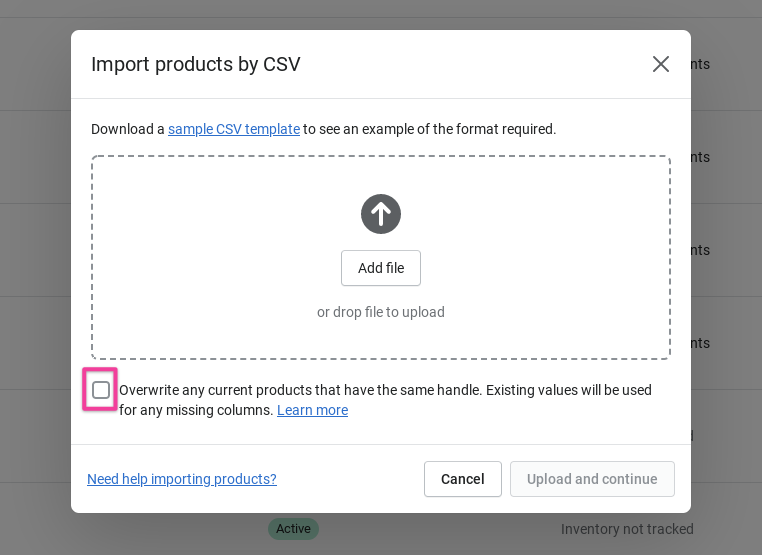Click the 'Import products by CSV' heading
This screenshot has height=555, width=762.
[x=196, y=64]
